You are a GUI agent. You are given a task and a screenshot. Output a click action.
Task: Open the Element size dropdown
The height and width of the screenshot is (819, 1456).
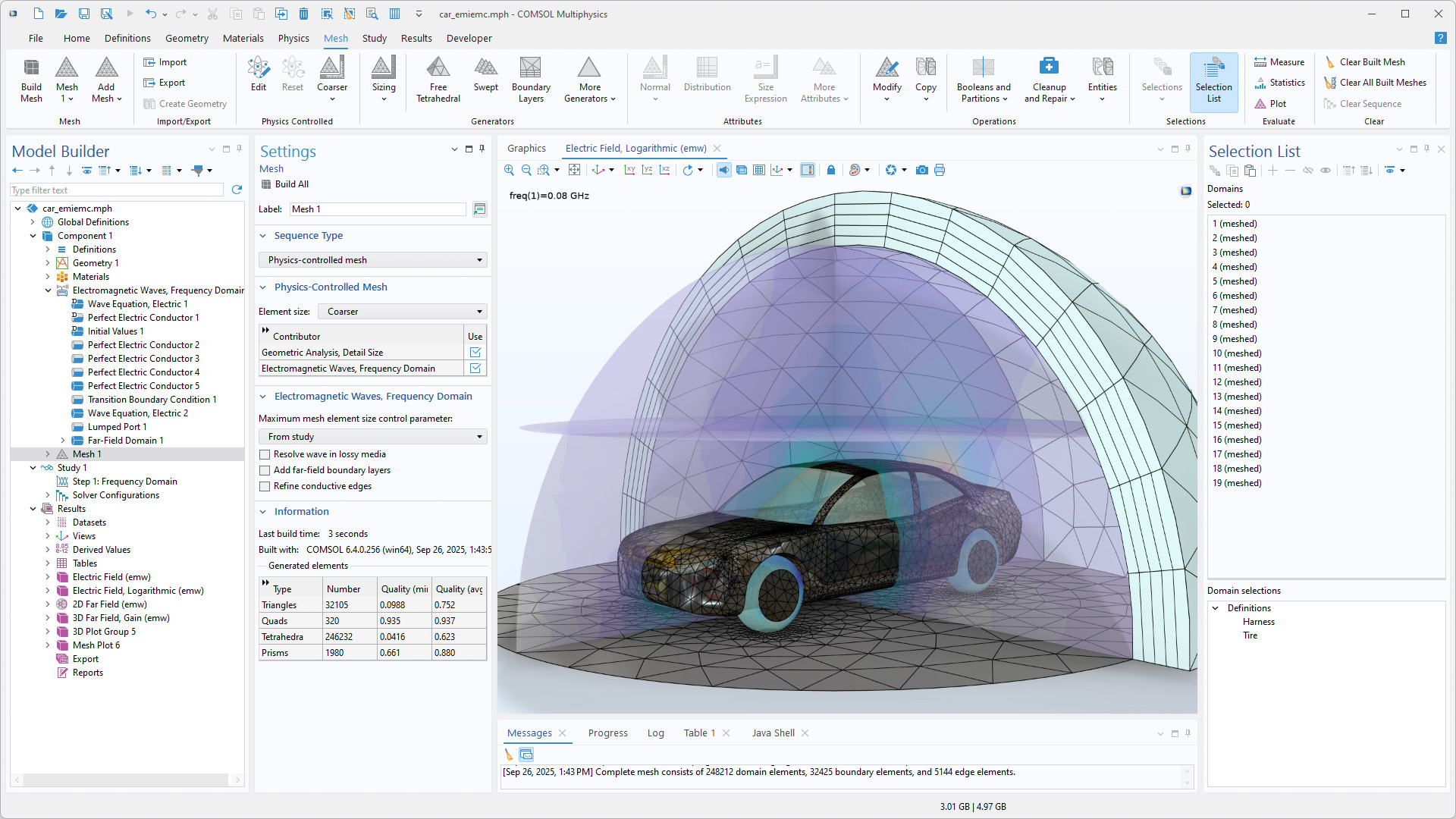click(x=402, y=312)
